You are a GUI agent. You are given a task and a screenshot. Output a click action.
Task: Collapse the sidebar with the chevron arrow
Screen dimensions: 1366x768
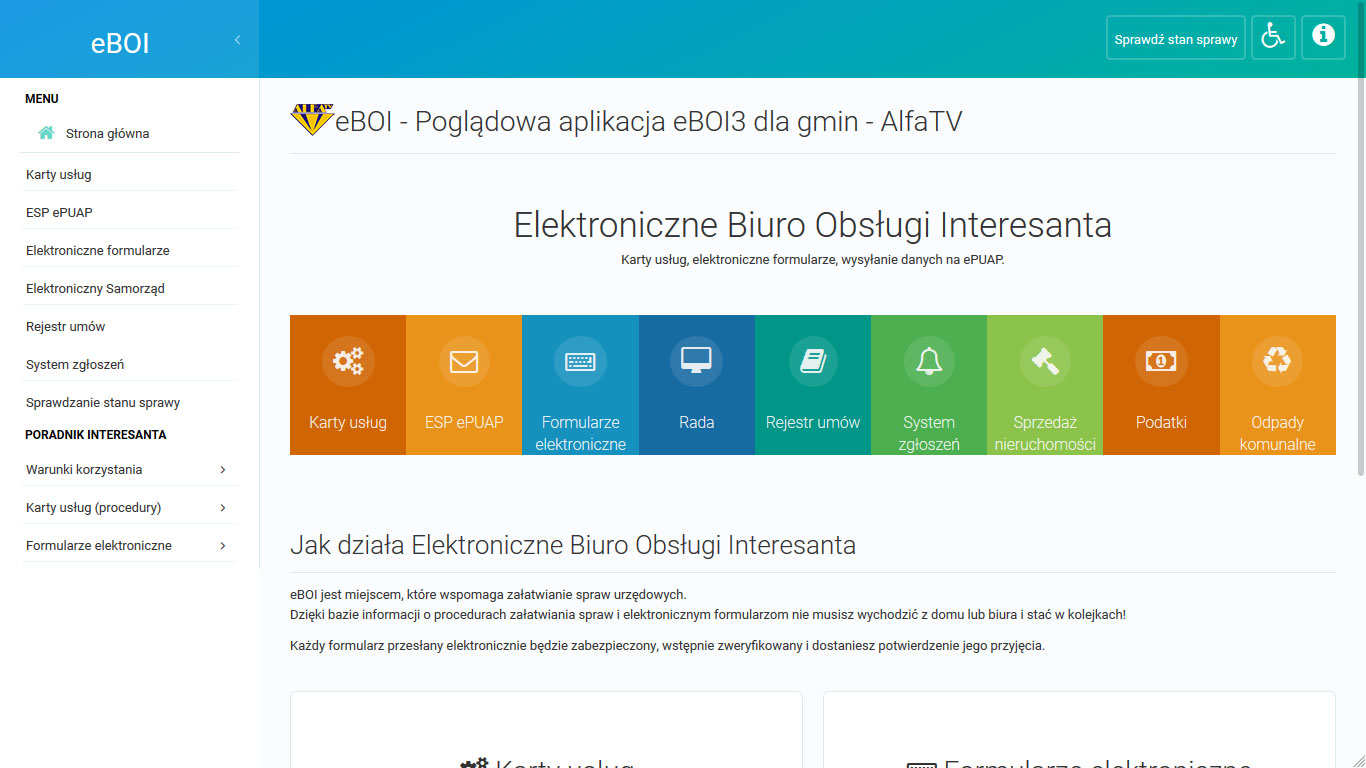click(x=237, y=40)
